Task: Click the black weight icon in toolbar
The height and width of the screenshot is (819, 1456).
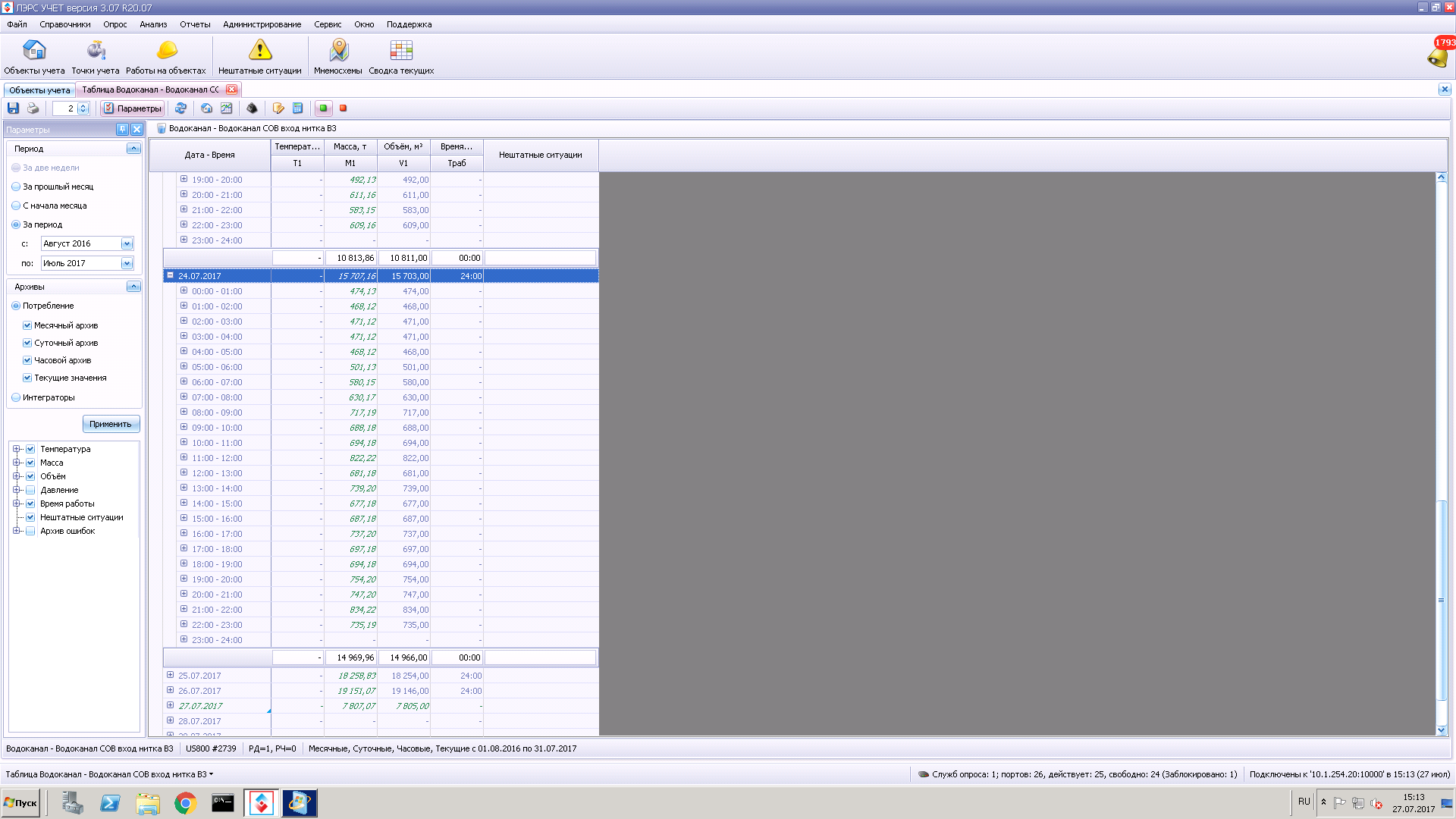Action: coord(252,108)
